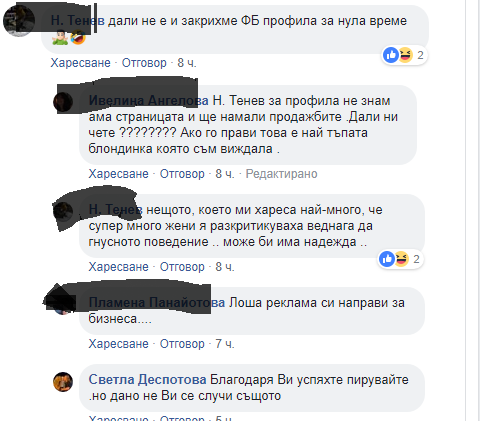
Task: Click the '7 ч.' timestamp link
Action: (225, 344)
